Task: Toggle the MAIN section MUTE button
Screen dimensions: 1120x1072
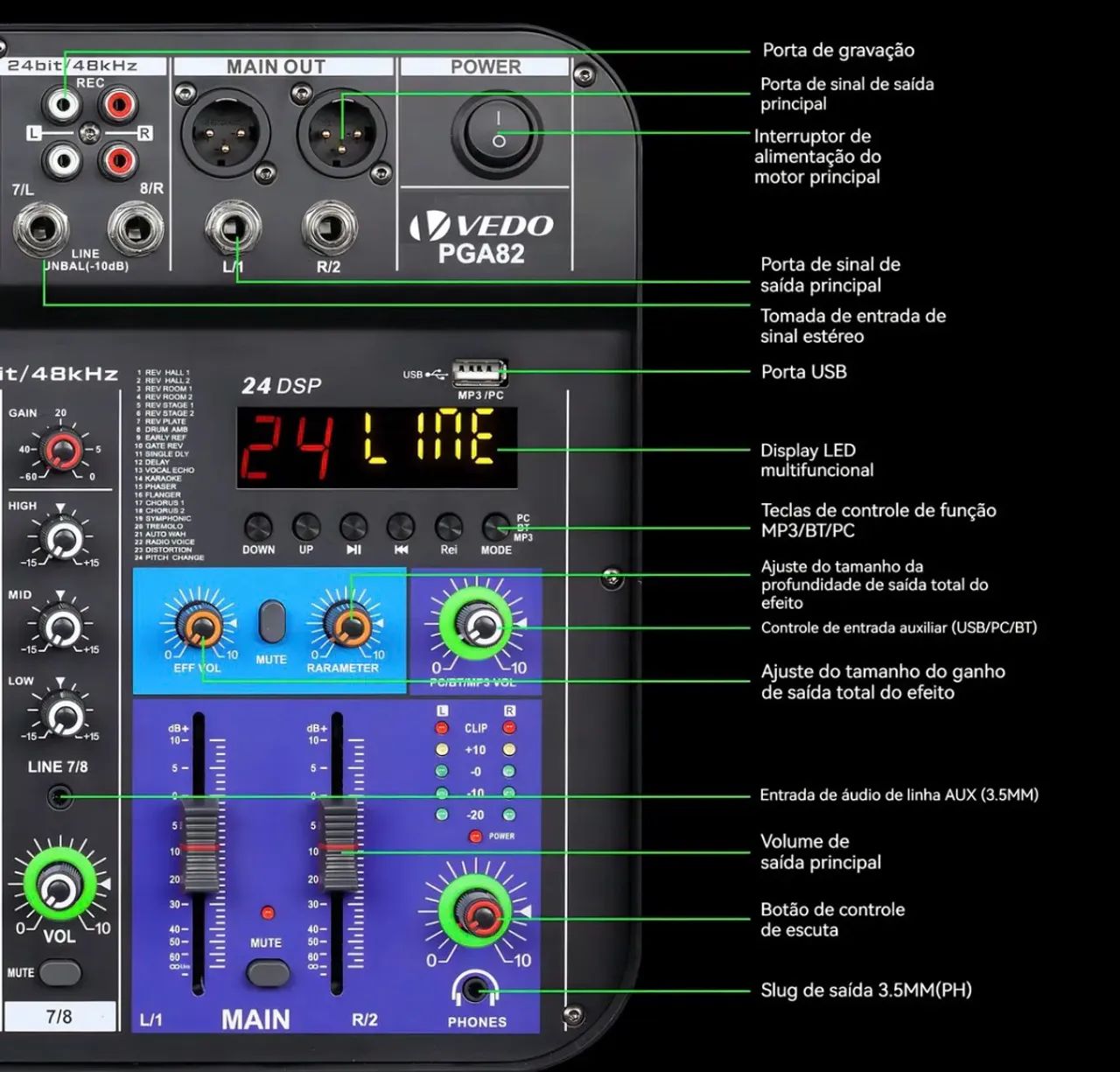Action: [268, 972]
